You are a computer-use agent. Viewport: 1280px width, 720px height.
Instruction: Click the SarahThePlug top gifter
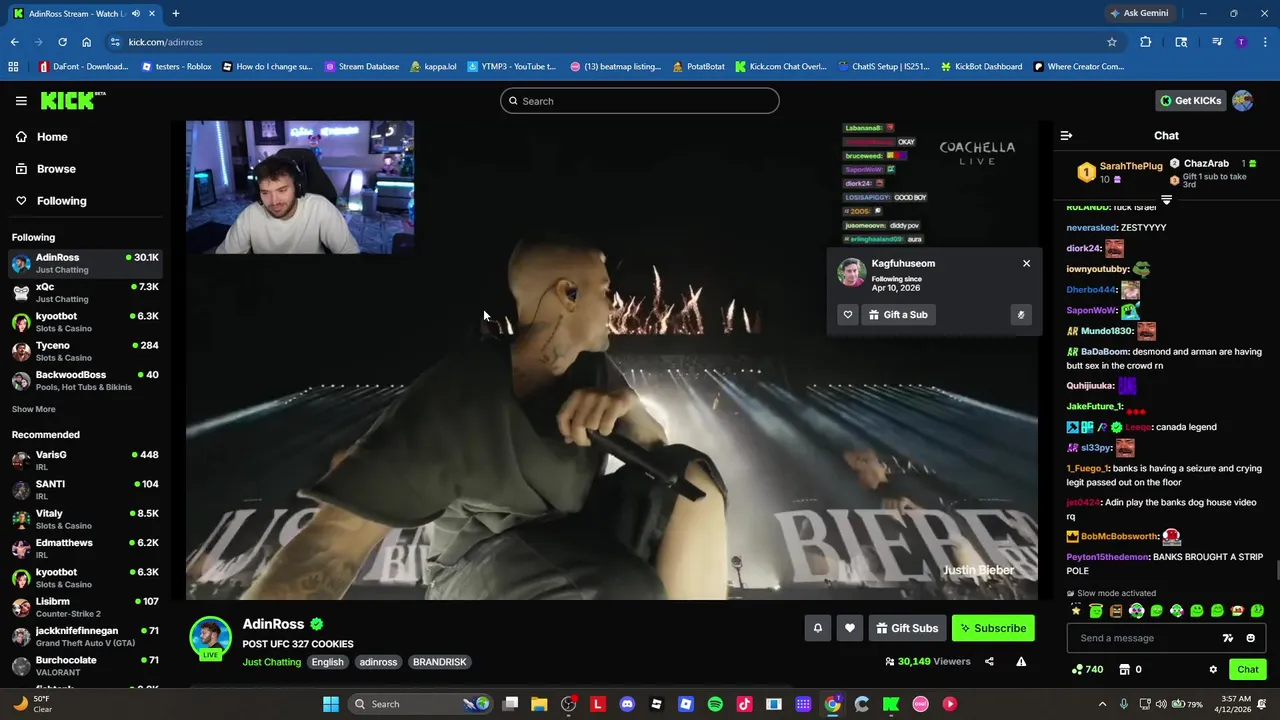(1118, 172)
